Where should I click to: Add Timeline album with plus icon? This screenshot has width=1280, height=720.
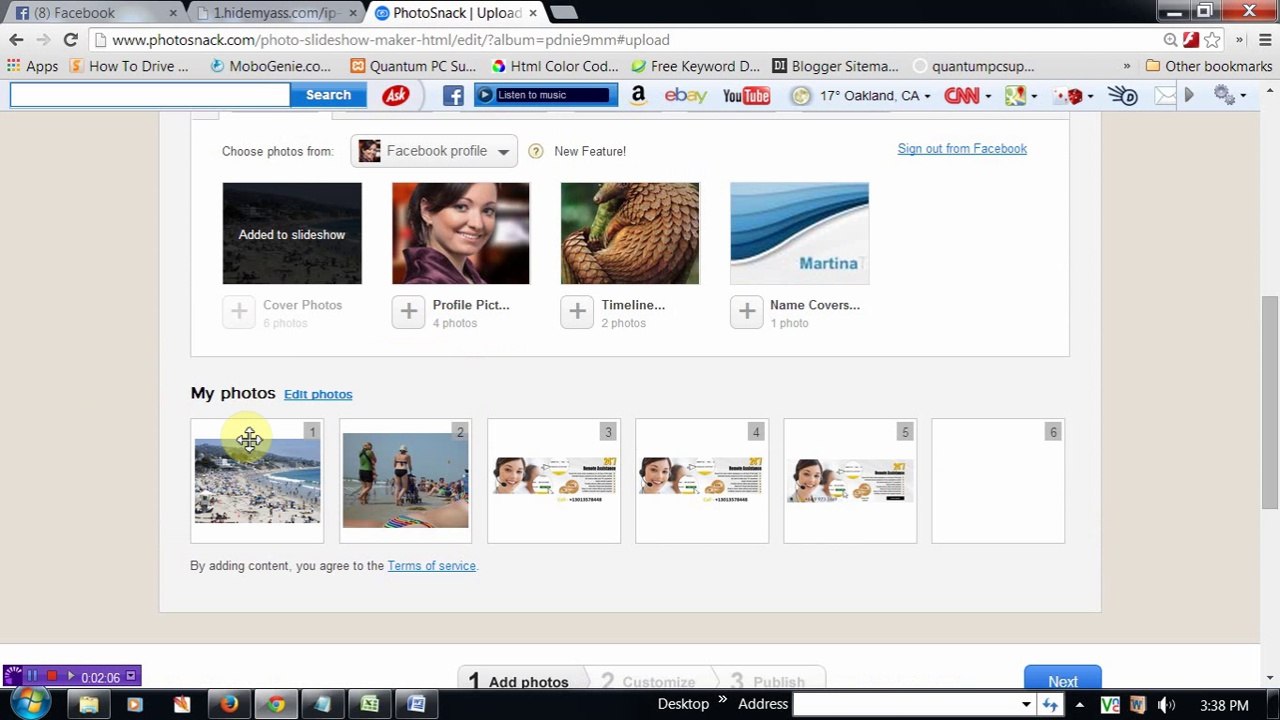pyautogui.click(x=577, y=312)
